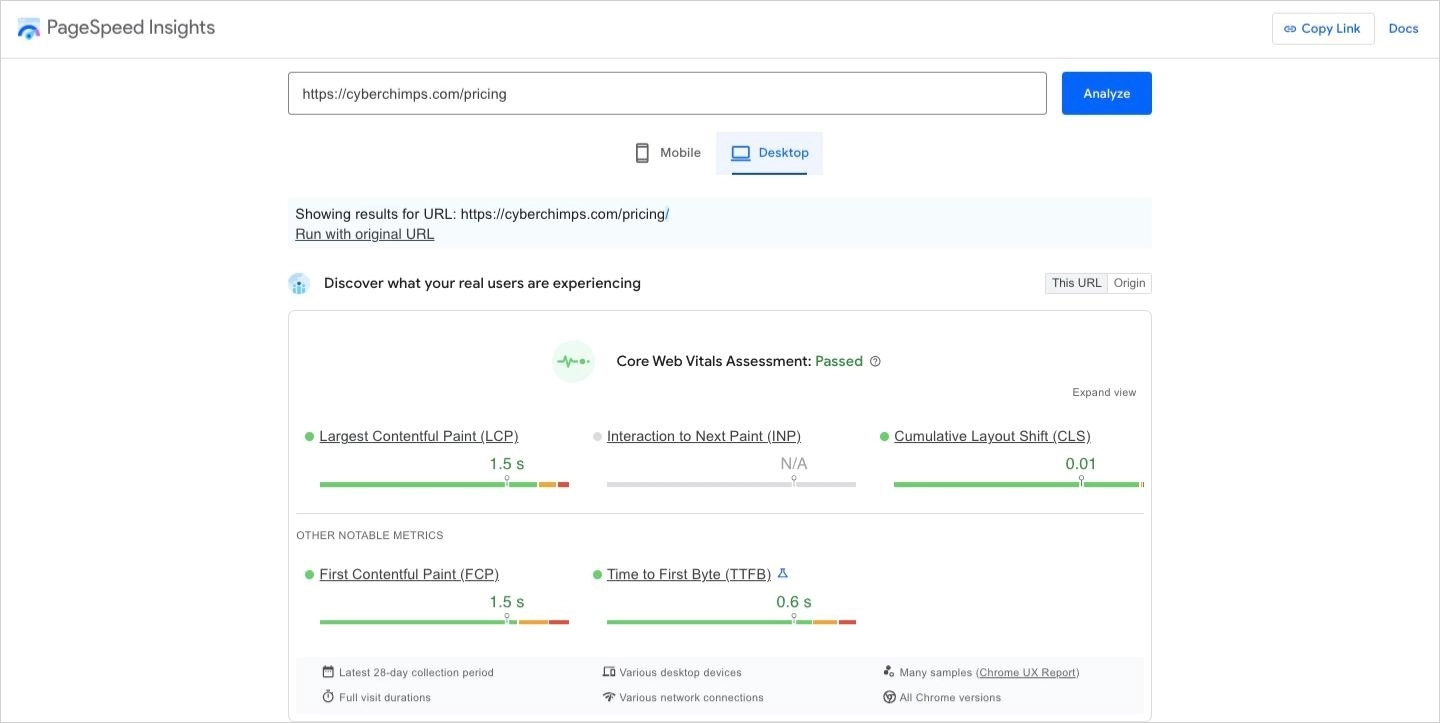This screenshot has height=723, width=1440.
Task: Click the Copy Link button
Action: pos(1323,29)
